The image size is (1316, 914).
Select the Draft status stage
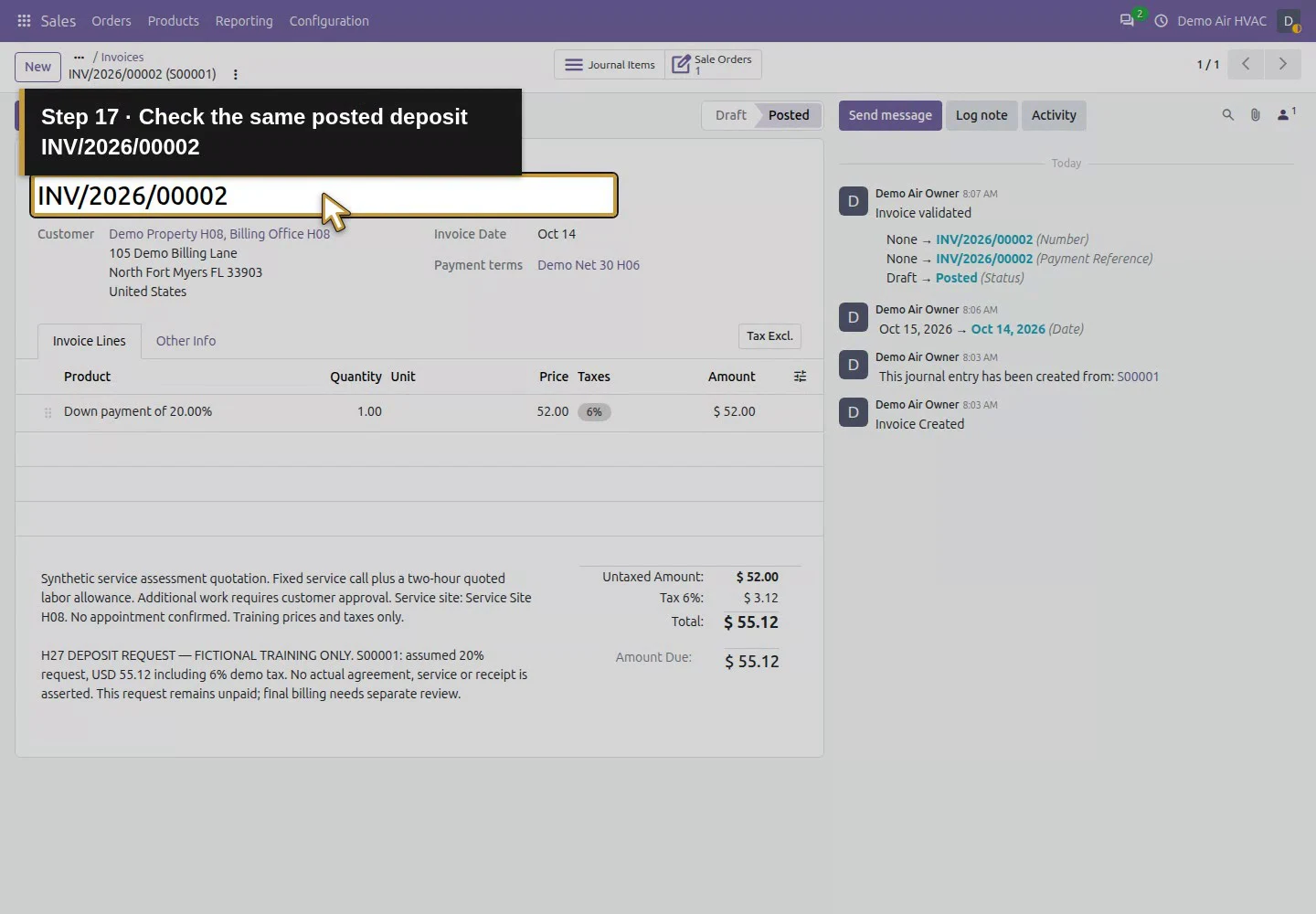[730, 115]
